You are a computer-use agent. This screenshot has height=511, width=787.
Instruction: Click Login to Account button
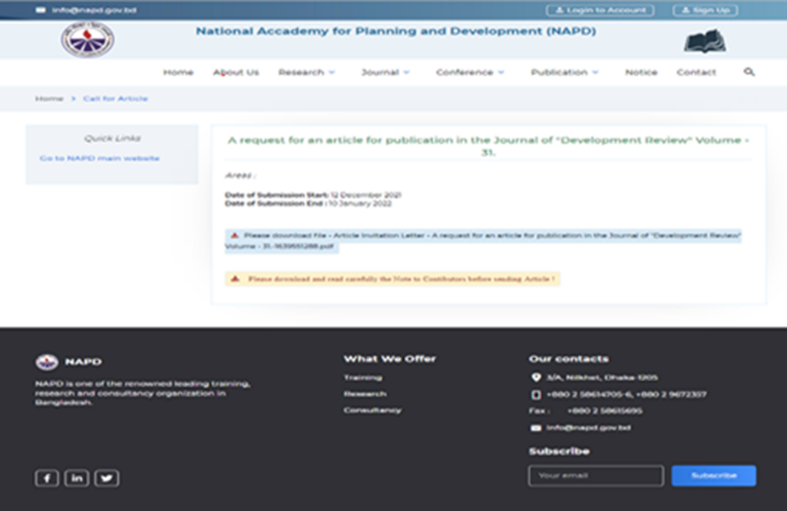coord(600,10)
